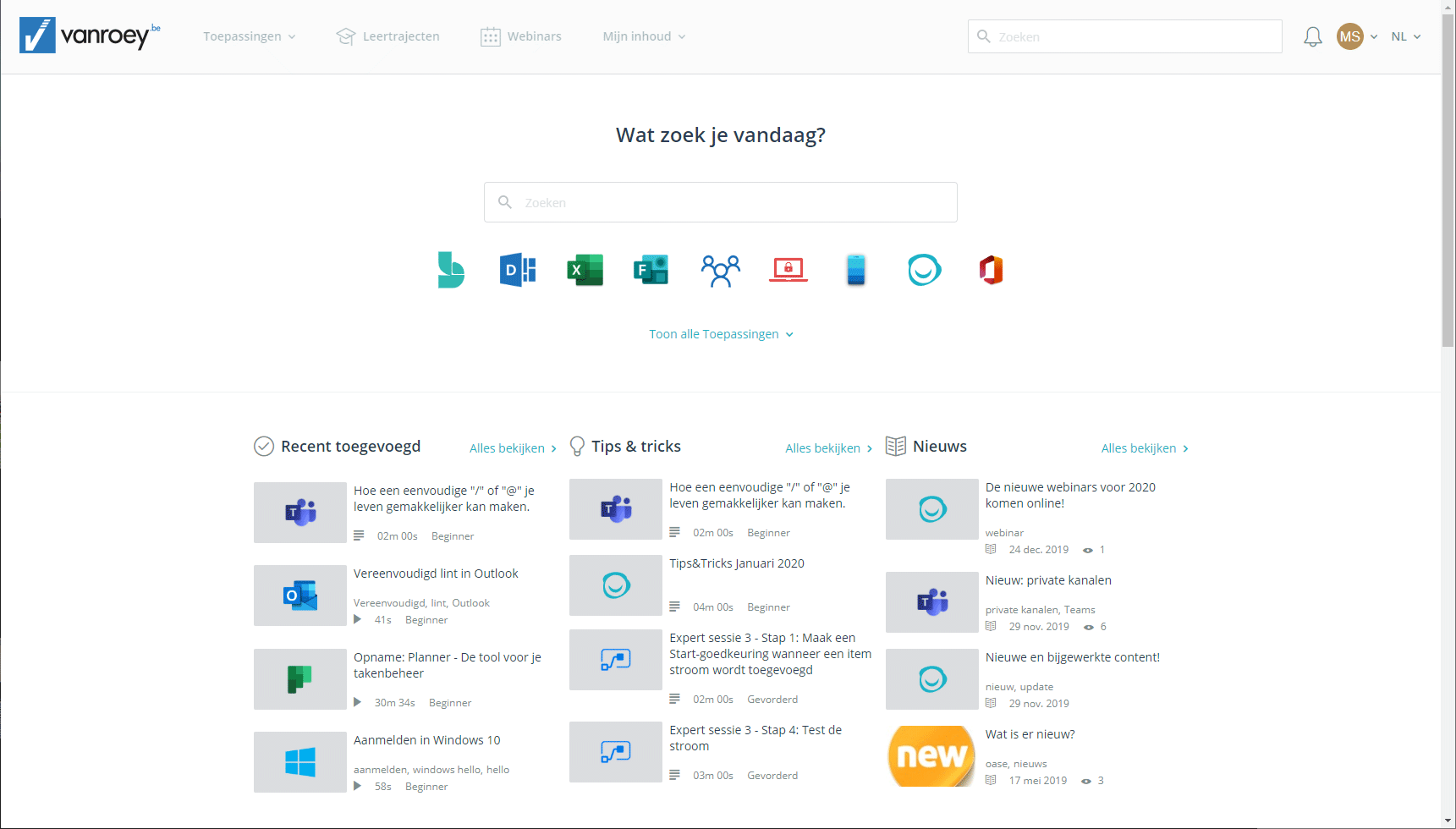Image resolution: width=1456 pixels, height=829 pixels.
Task: Click the main center Zoeken search box
Action: 721,202
